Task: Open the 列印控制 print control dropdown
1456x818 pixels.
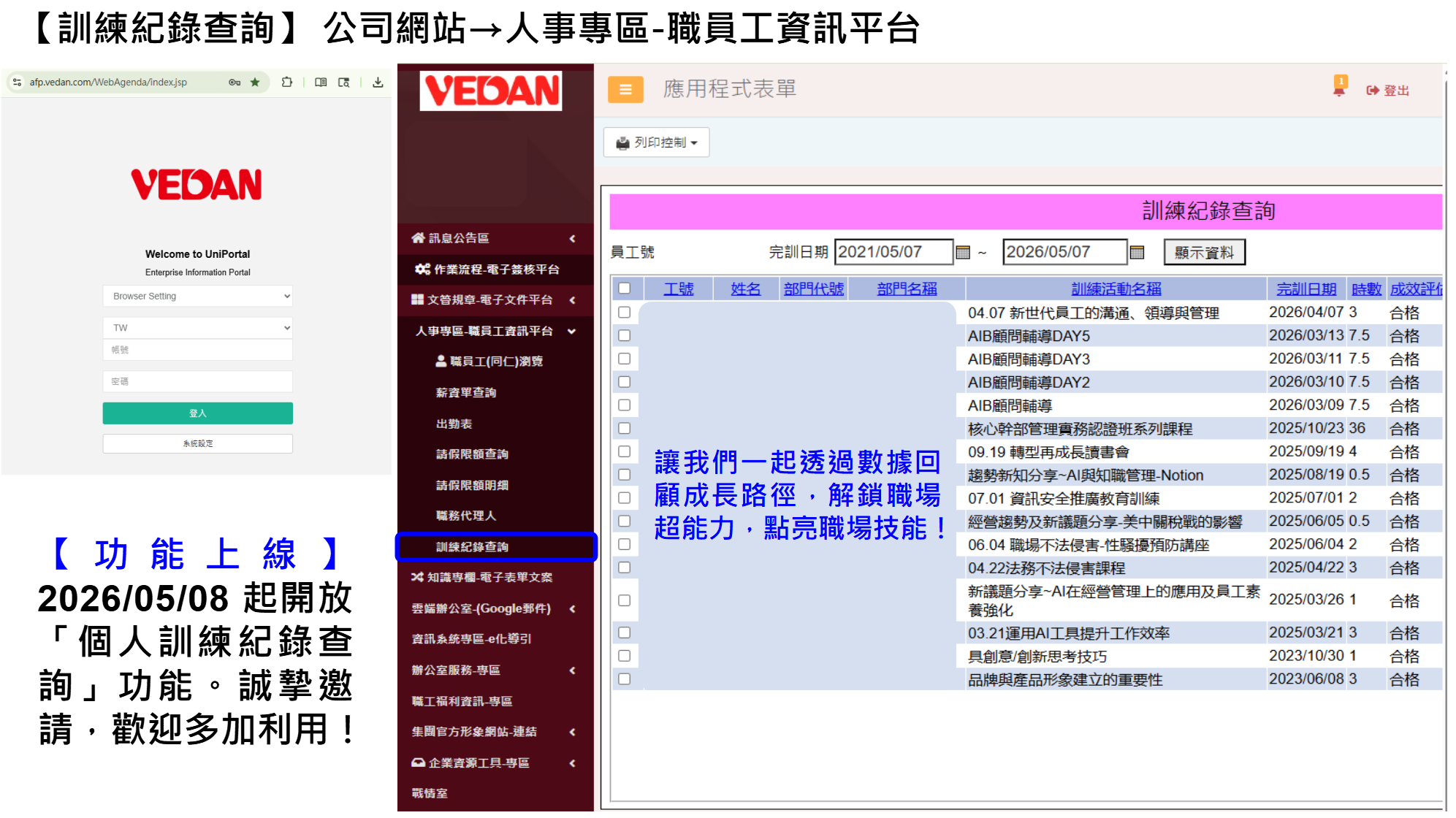Action: pyautogui.click(x=656, y=142)
